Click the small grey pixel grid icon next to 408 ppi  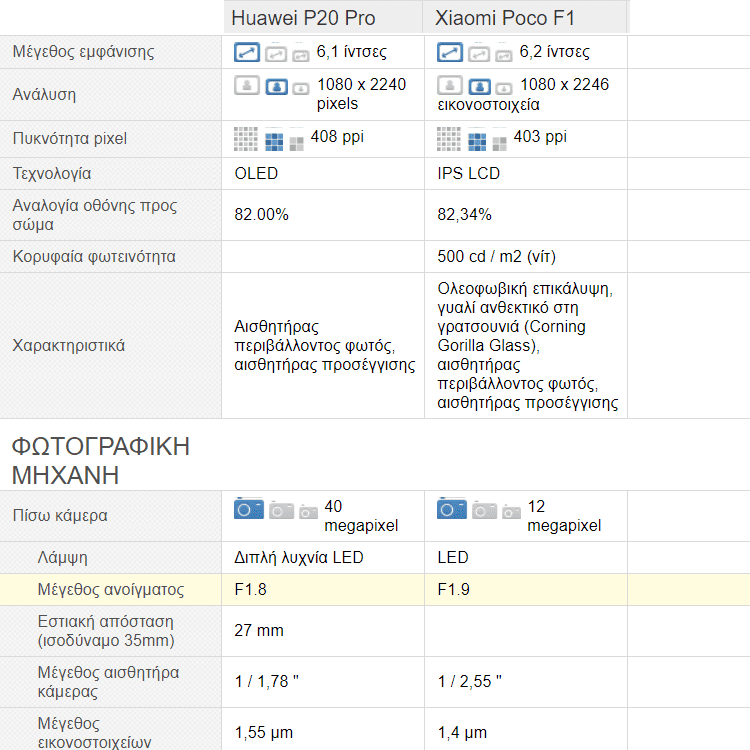click(297, 144)
